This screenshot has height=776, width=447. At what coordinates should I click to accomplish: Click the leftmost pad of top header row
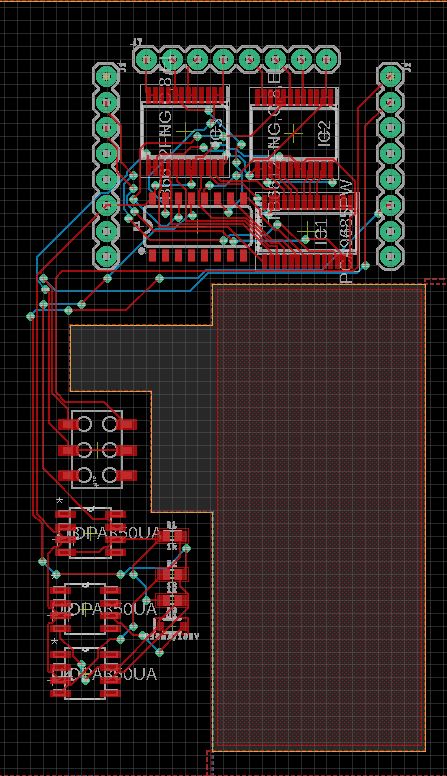[147, 60]
